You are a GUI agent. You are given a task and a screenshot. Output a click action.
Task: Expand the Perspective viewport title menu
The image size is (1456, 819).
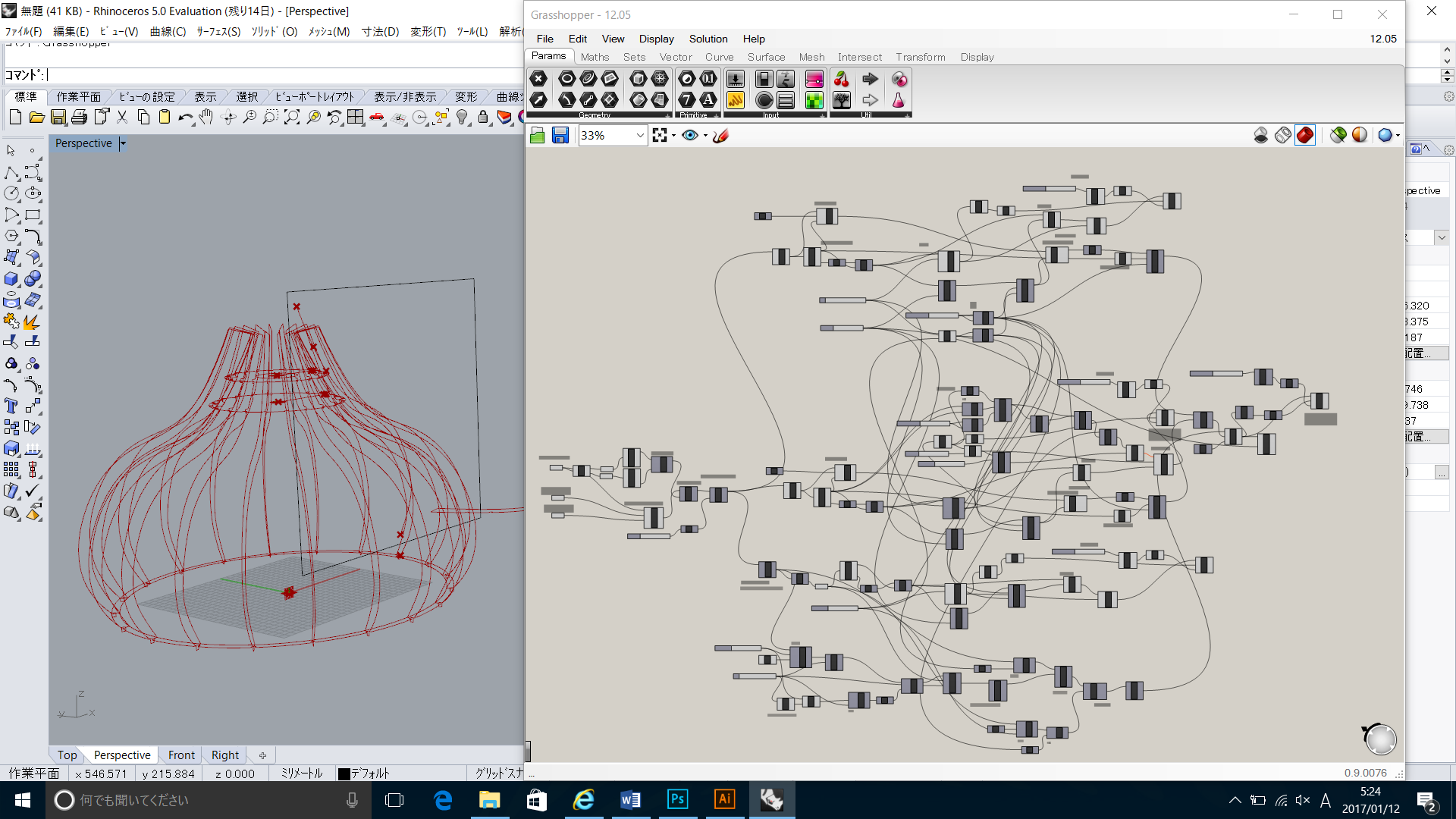(123, 143)
